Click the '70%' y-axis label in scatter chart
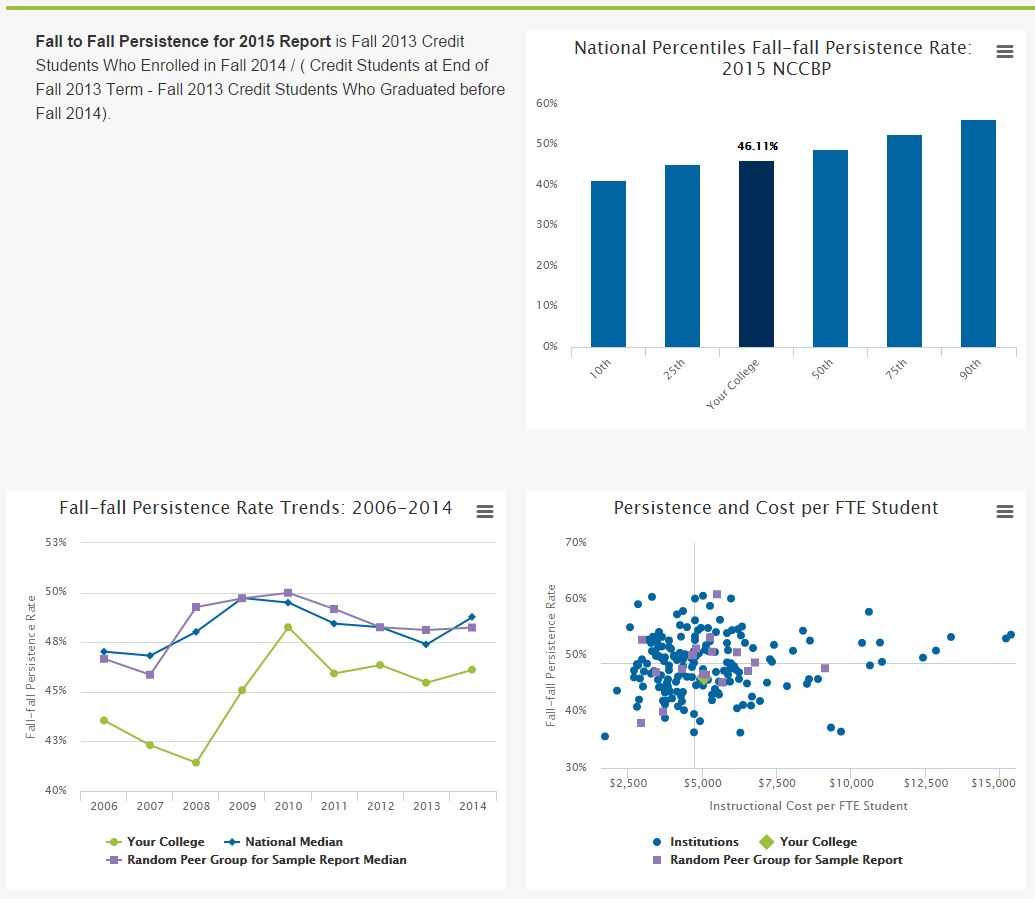The image size is (1035, 899). (576, 542)
